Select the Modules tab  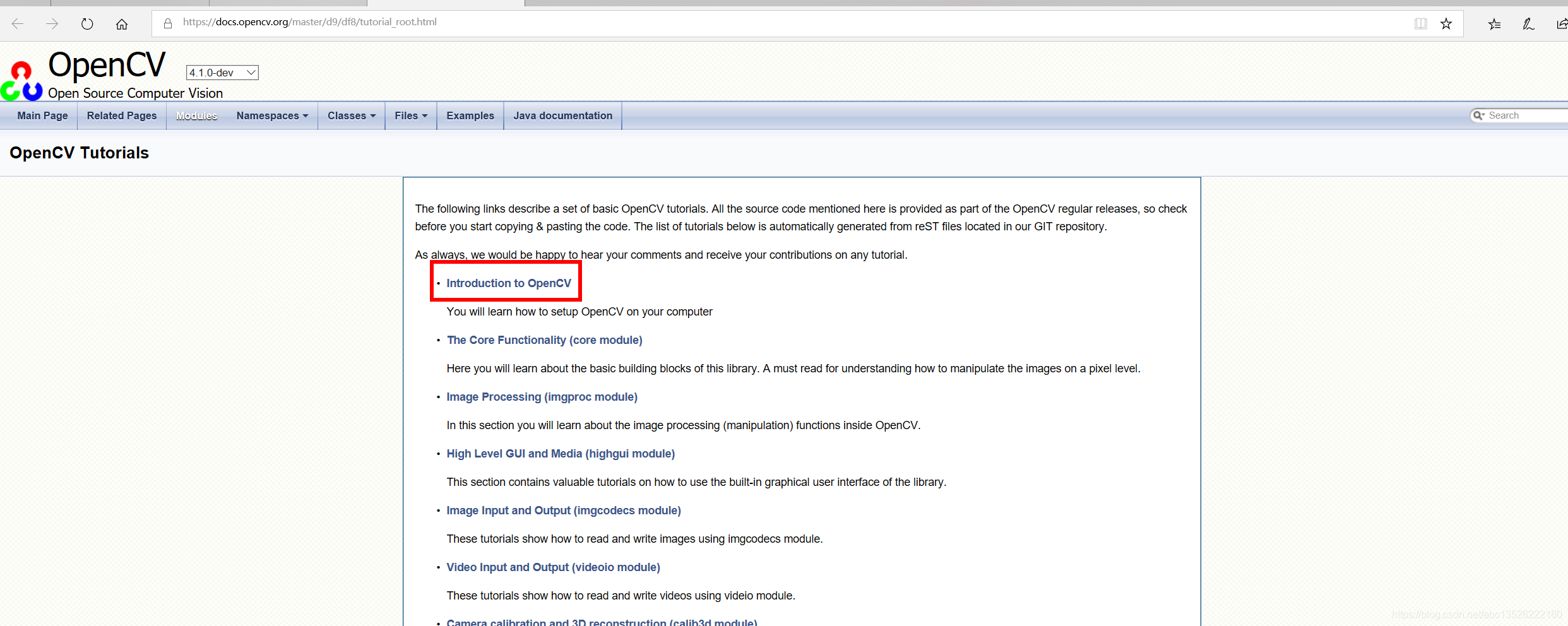tap(196, 115)
